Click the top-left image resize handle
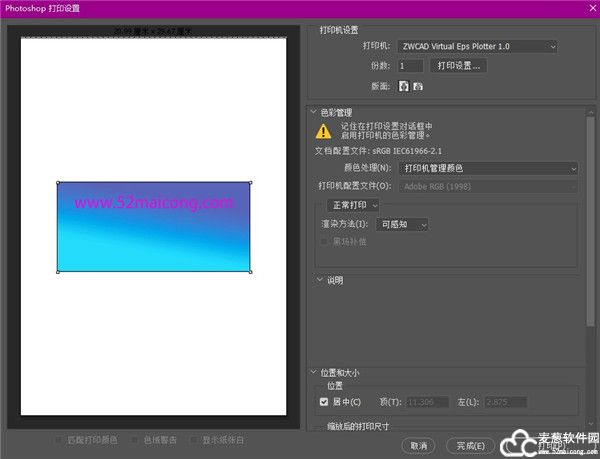 click(x=58, y=183)
